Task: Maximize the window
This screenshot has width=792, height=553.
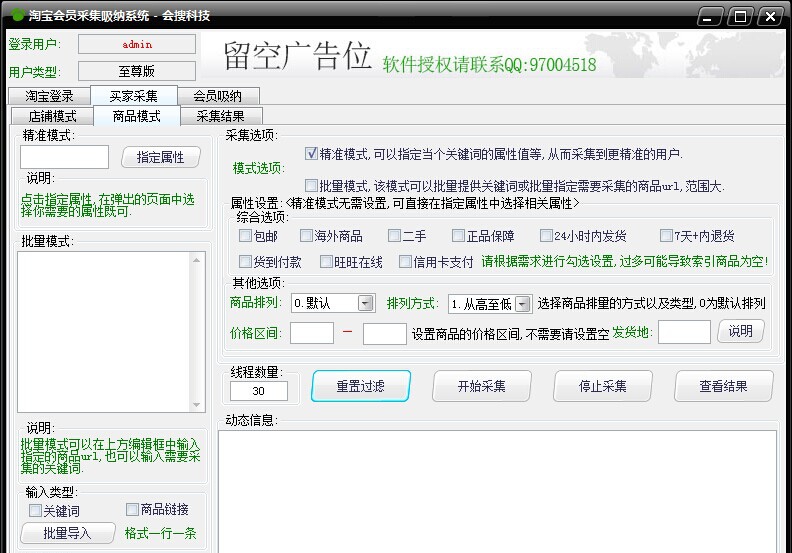Action: tap(740, 17)
